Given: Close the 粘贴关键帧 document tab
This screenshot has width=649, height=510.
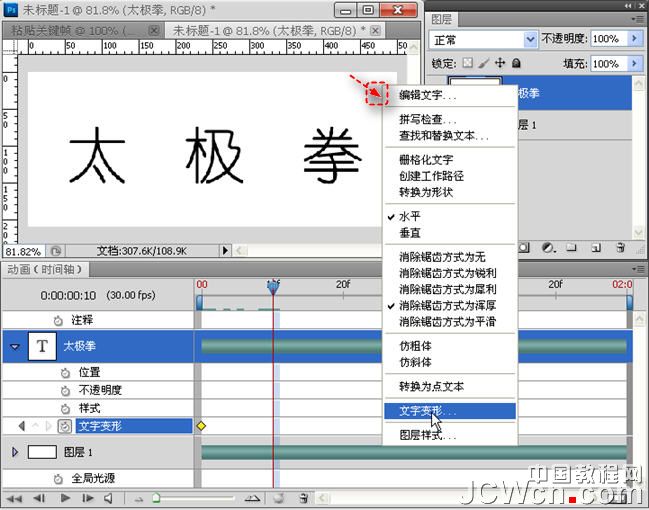Looking at the screenshot, I should [154, 30].
